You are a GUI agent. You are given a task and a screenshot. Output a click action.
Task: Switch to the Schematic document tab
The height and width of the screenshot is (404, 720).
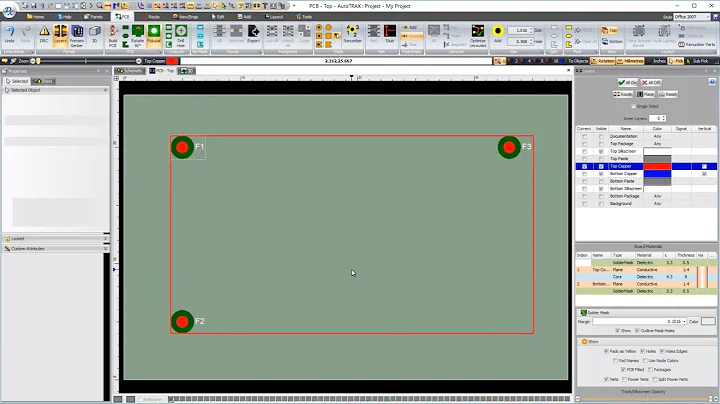click(130, 71)
